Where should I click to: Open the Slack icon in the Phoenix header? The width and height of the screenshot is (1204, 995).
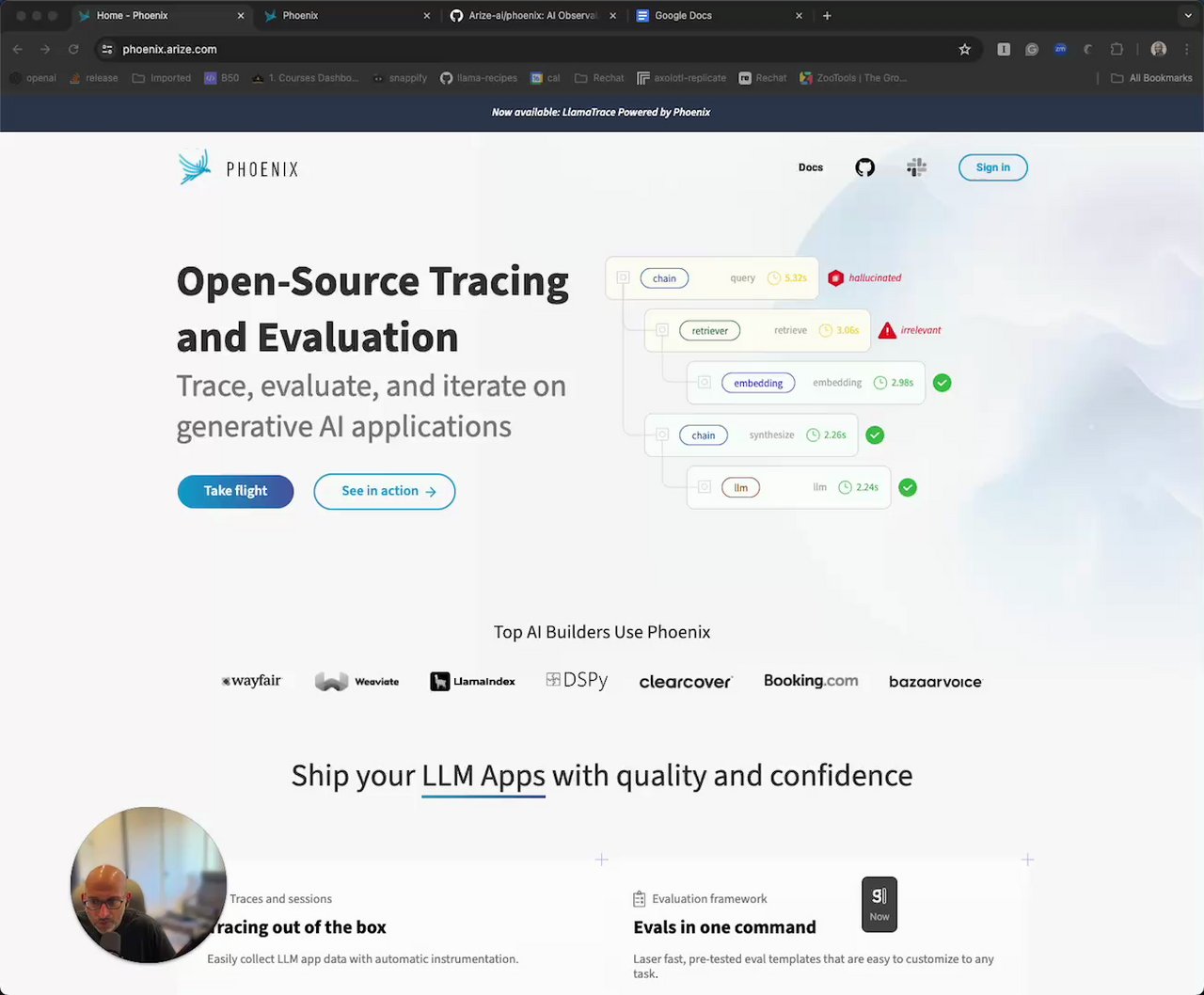(x=916, y=167)
